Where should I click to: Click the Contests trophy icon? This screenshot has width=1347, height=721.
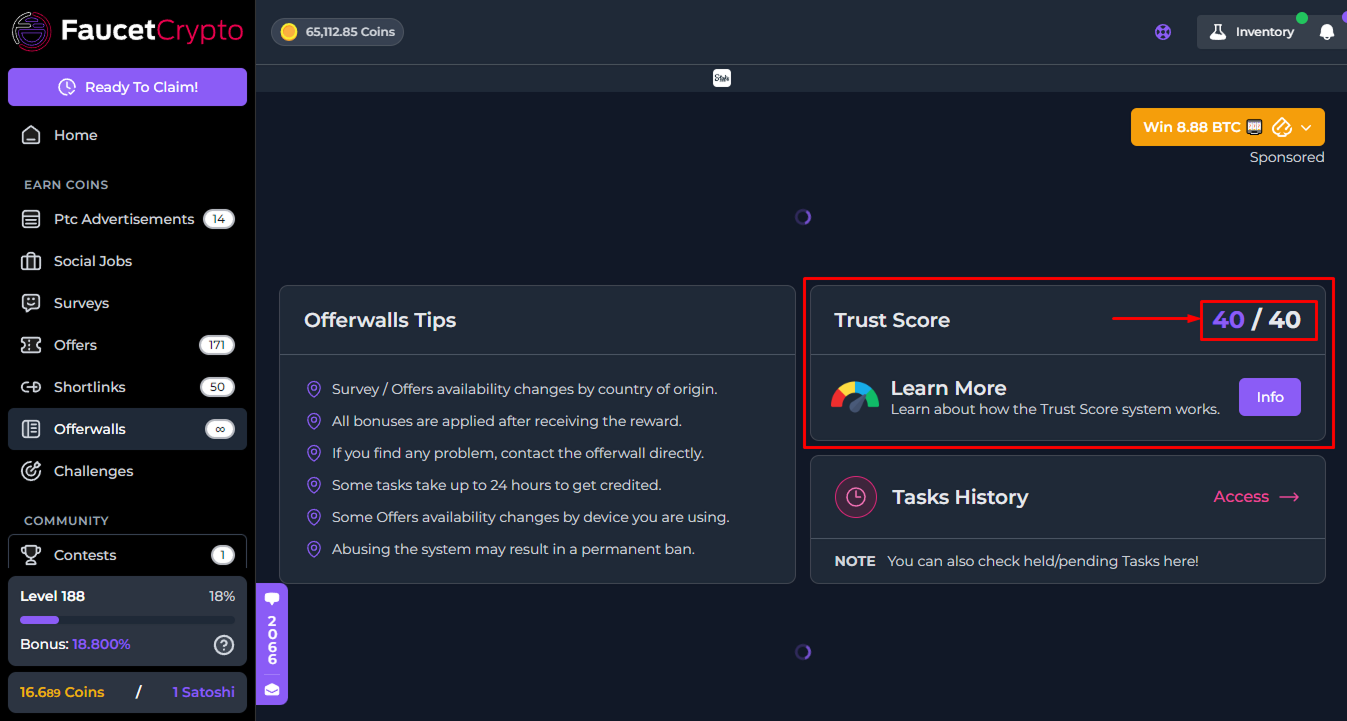[x=31, y=555]
